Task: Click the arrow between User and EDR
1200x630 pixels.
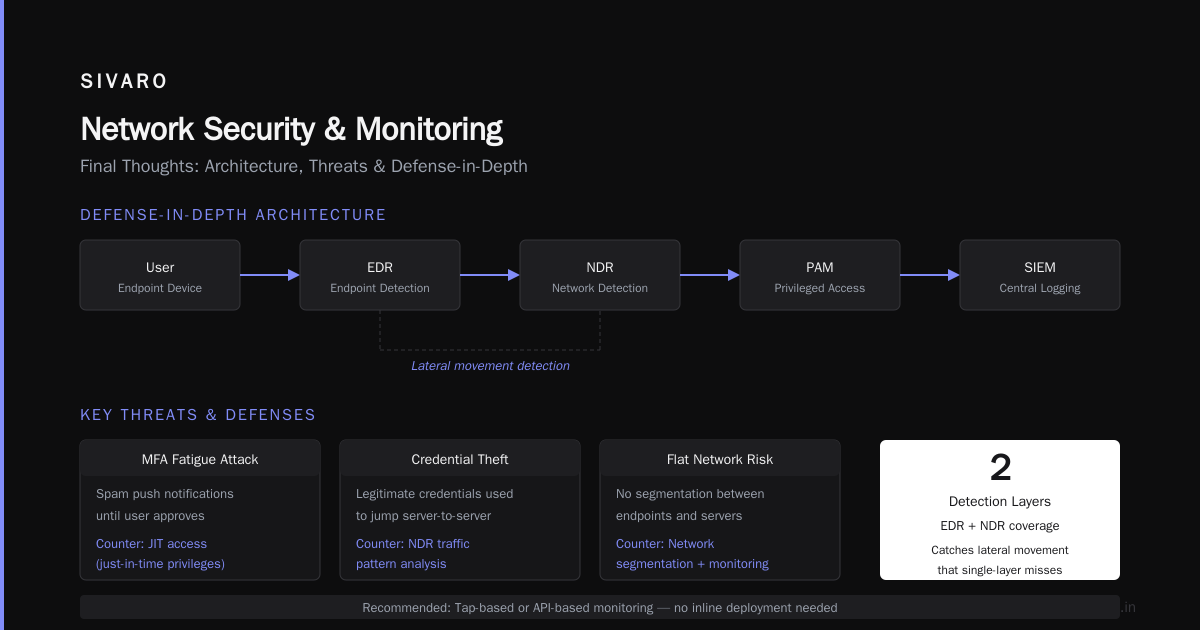Action: click(x=270, y=275)
